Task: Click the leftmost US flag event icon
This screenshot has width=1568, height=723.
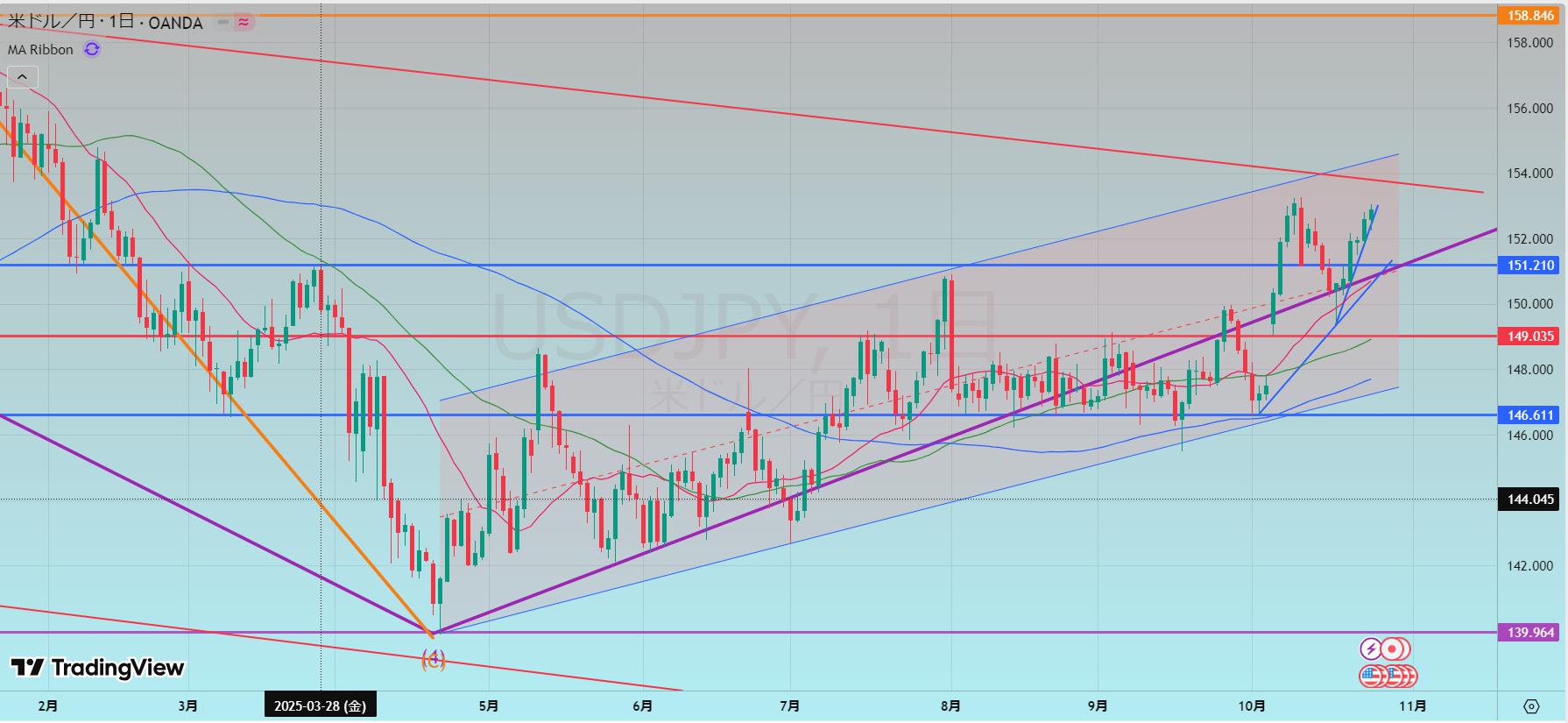Action: pyautogui.click(x=1372, y=676)
